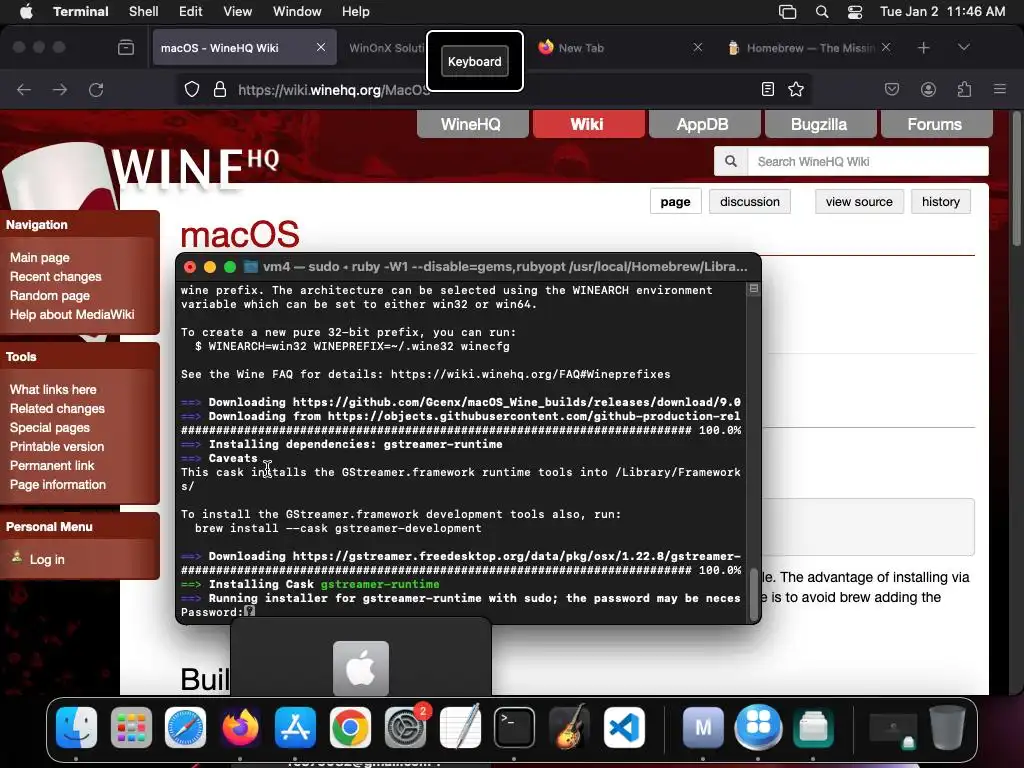Close the Homebrew tab
This screenshot has width=1024, height=768.
(886, 48)
